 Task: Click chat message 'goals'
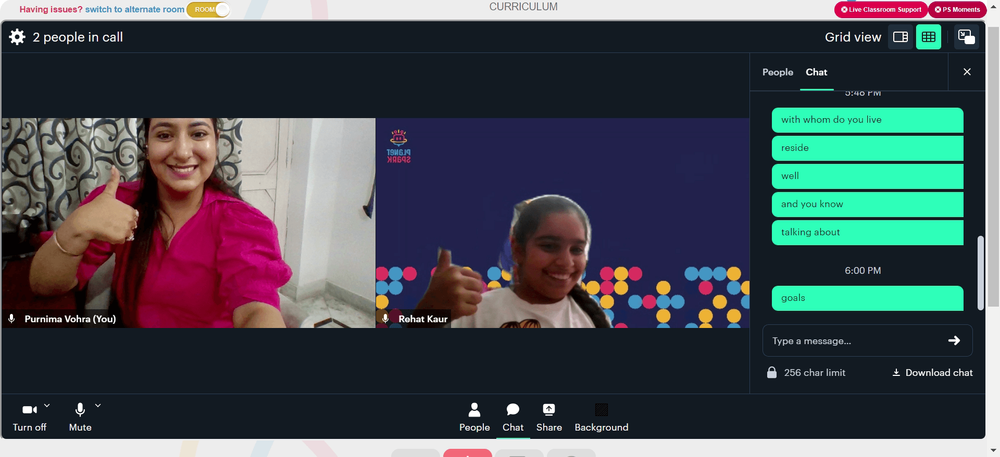pos(867,298)
